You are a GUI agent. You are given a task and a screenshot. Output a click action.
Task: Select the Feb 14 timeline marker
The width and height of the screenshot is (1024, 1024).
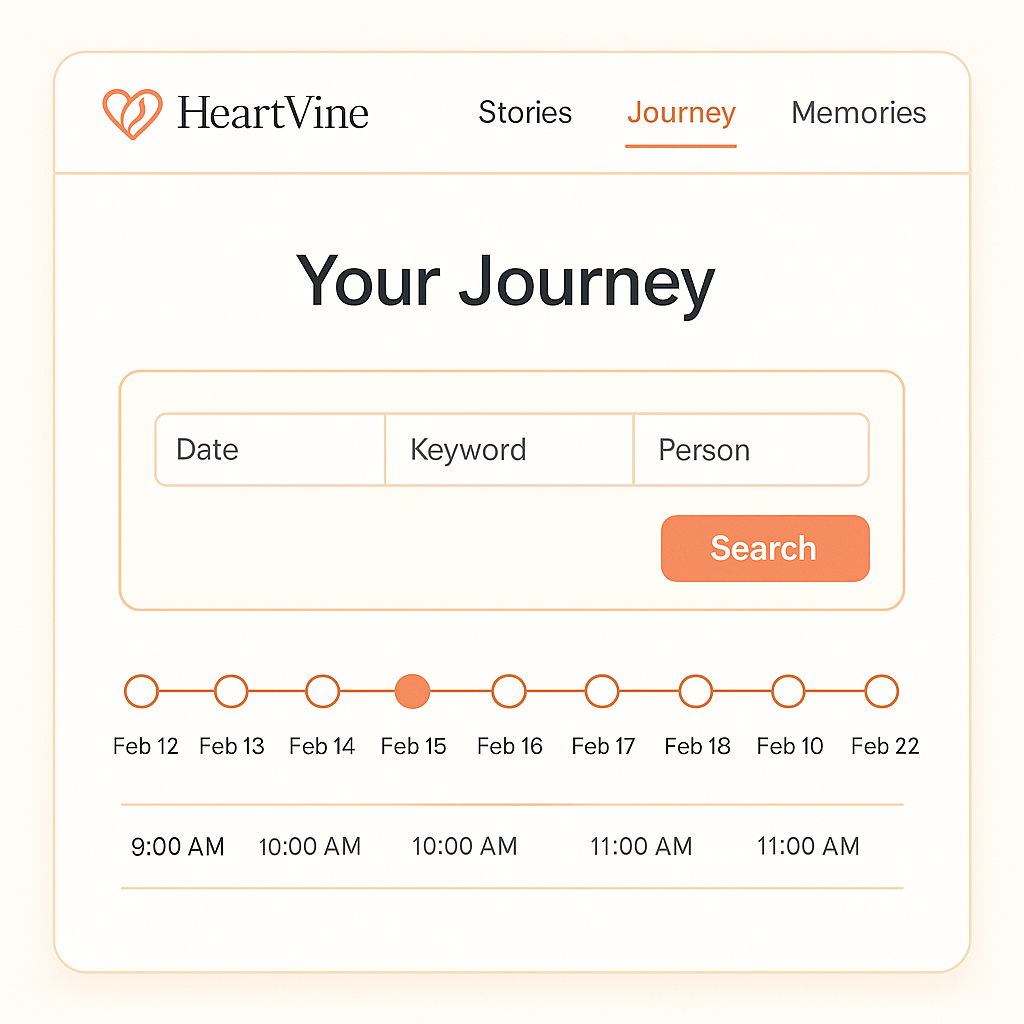tap(322, 690)
